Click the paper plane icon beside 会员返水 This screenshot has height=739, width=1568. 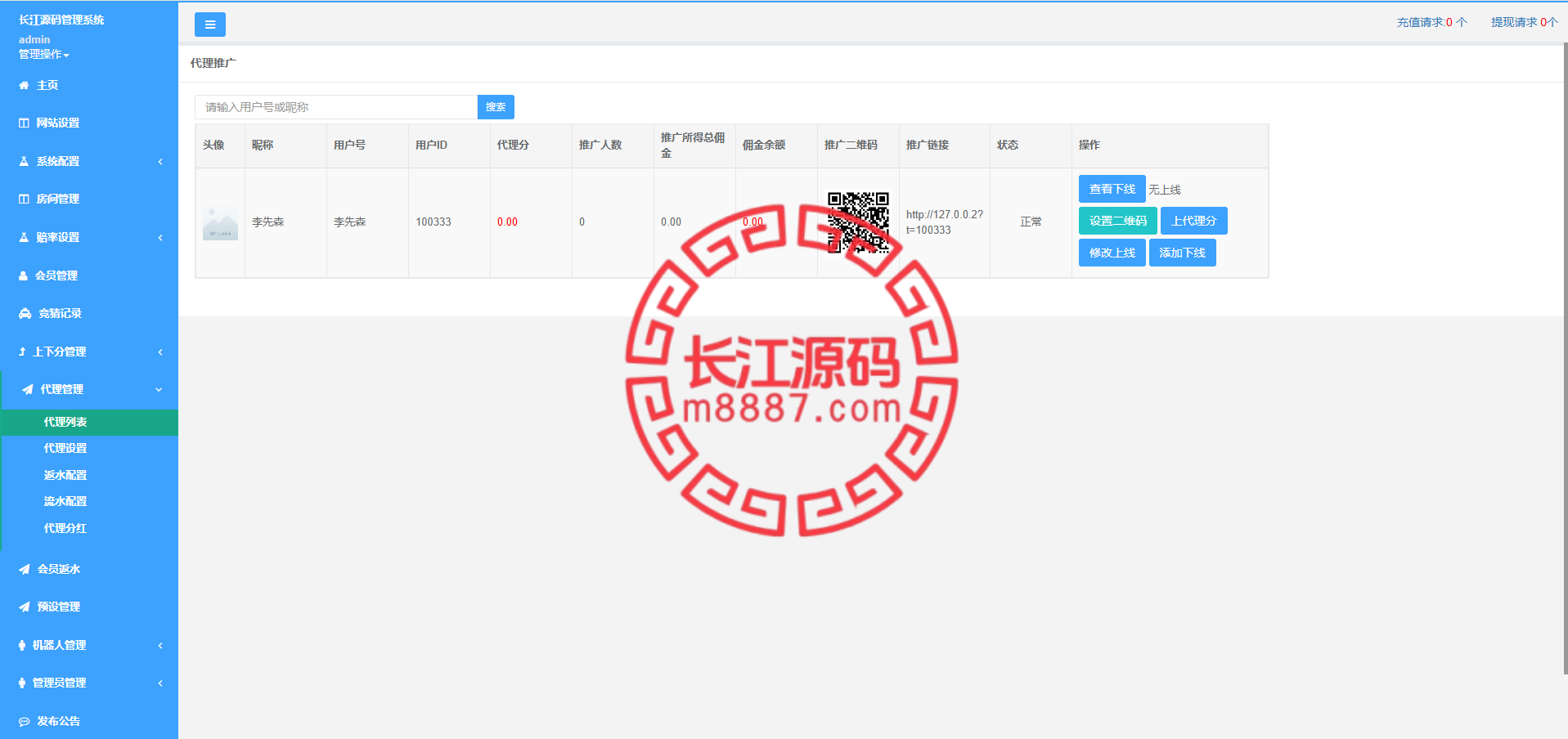(25, 569)
